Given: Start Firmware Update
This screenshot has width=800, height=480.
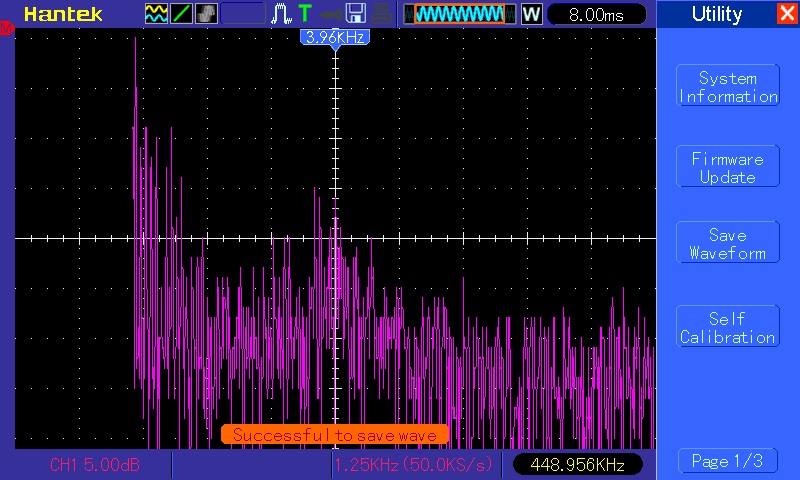Looking at the screenshot, I should [727, 168].
